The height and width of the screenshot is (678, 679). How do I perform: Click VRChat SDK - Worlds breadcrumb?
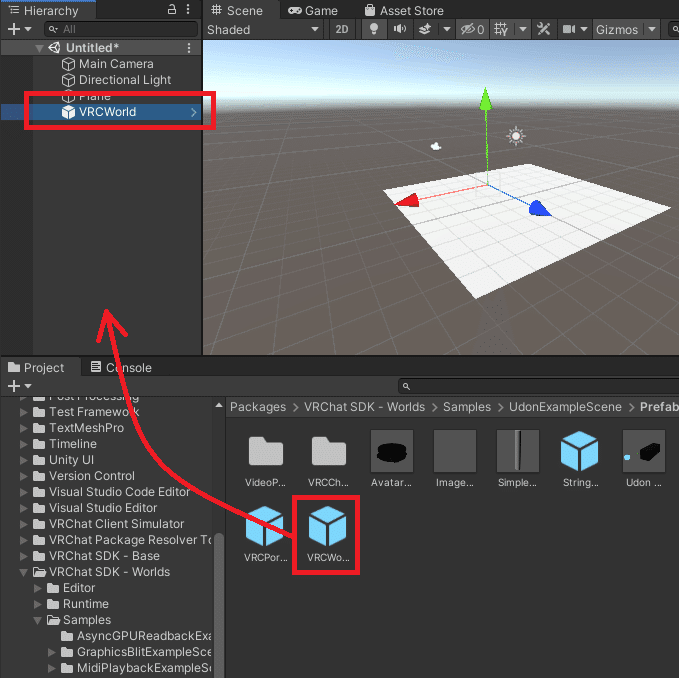pyautogui.click(x=364, y=407)
